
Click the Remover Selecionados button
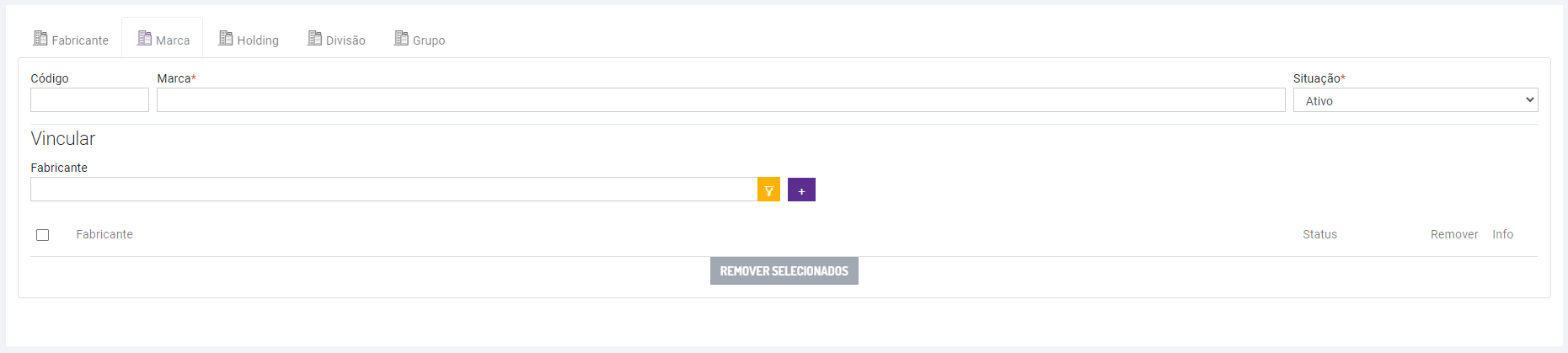click(x=784, y=271)
